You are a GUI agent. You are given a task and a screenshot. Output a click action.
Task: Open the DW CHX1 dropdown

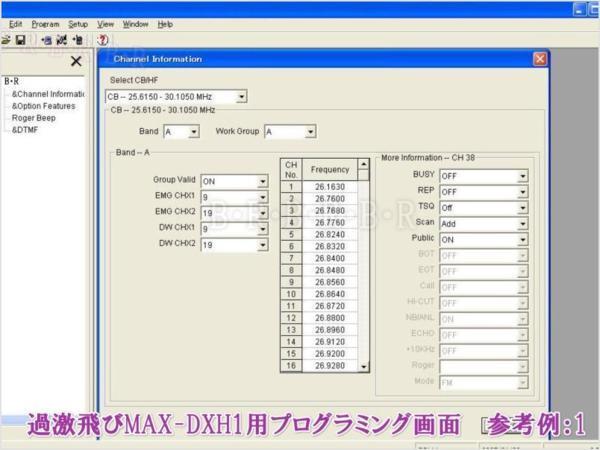262,229
